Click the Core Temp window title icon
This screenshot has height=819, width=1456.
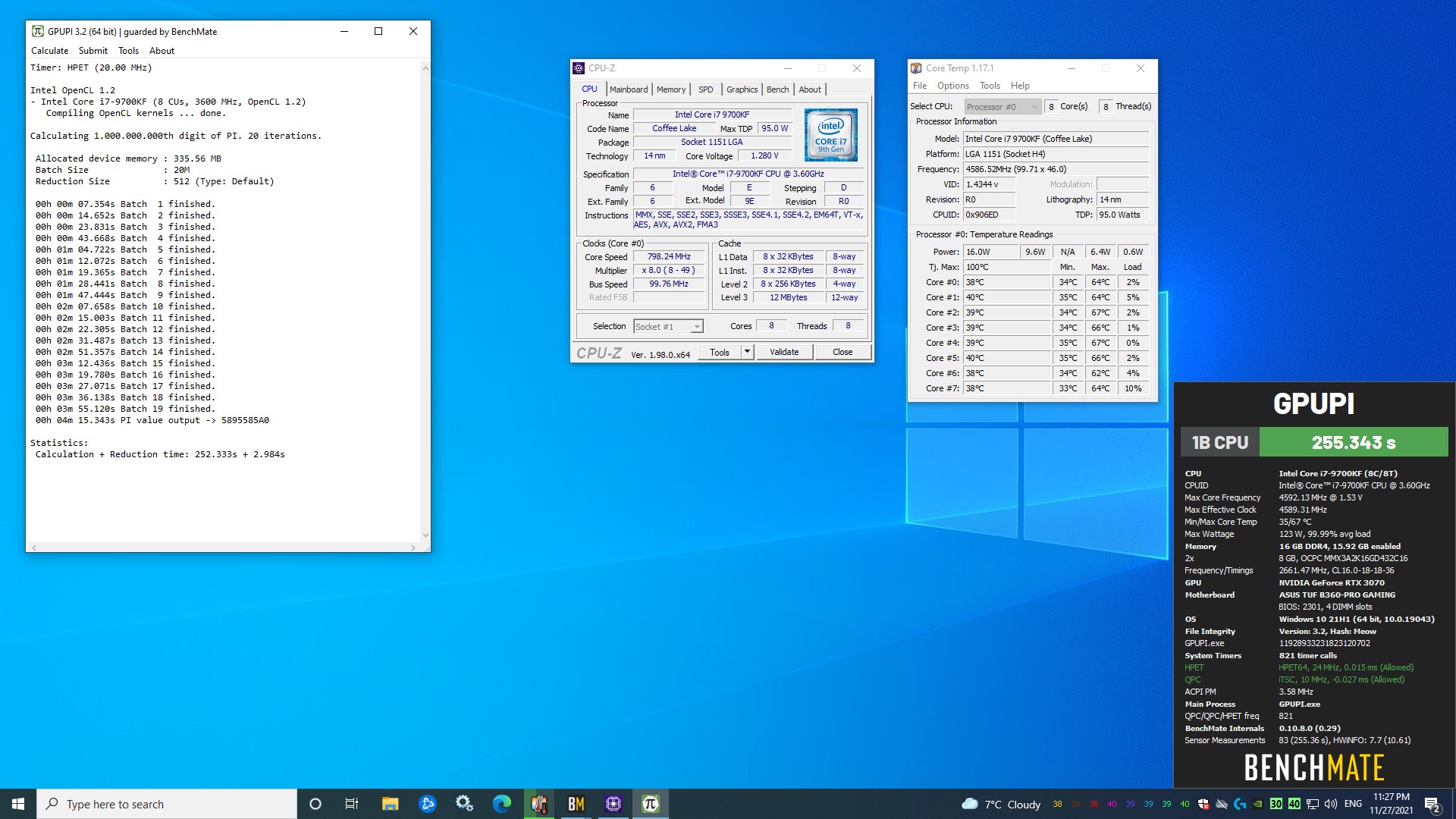[x=916, y=68]
